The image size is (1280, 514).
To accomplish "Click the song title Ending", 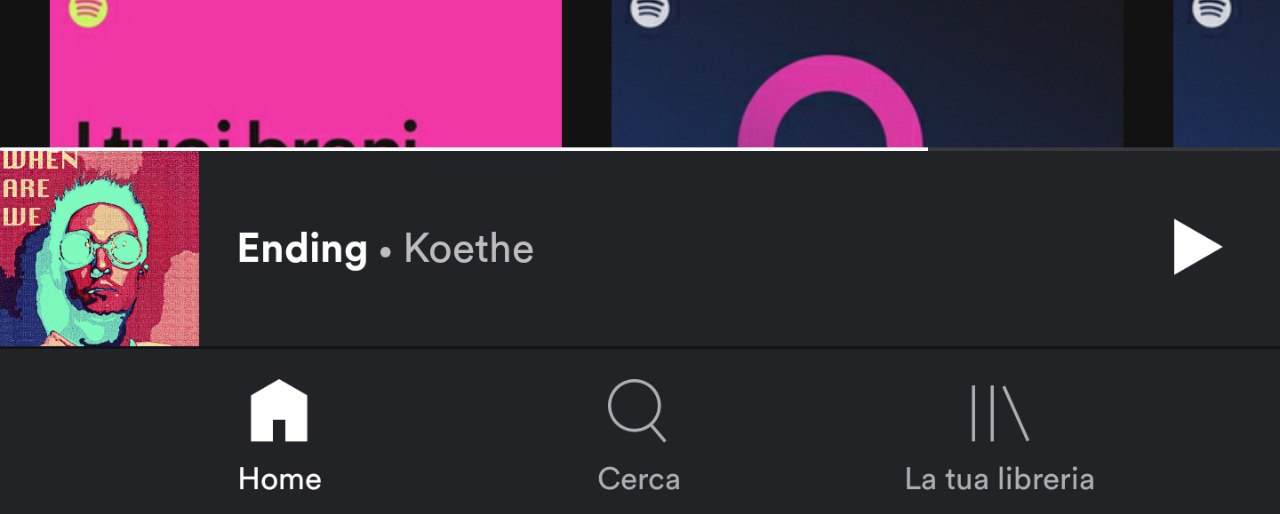I will (302, 249).
